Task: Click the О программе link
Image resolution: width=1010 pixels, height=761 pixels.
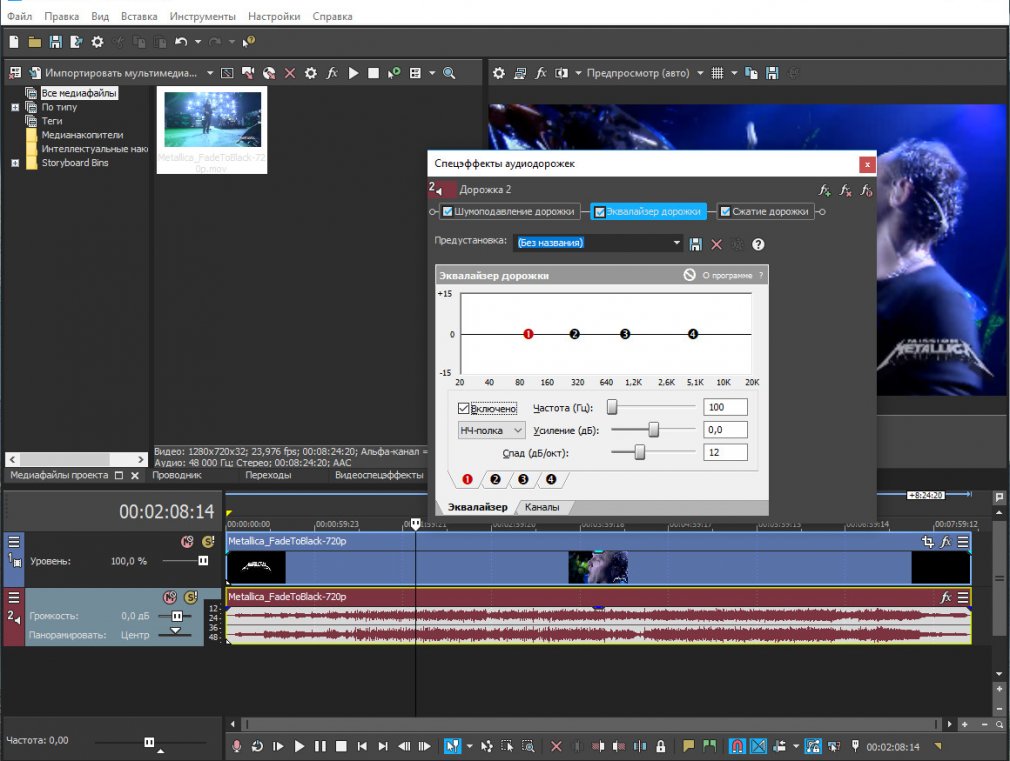Action: [727, 275]
